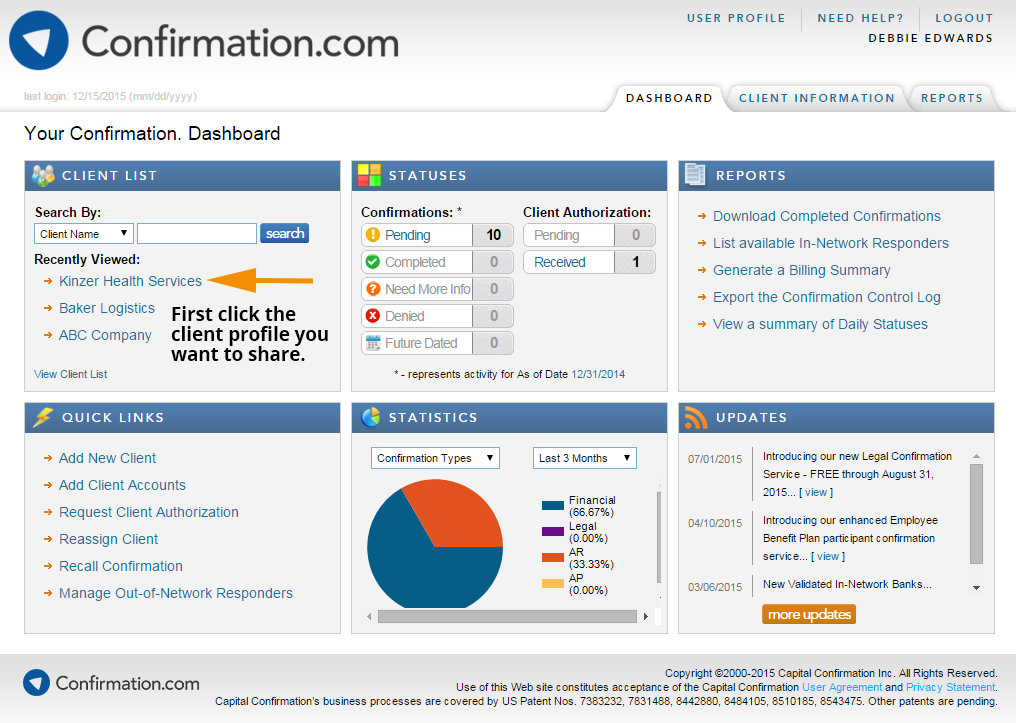Click the Future Dated calendar icon

click(372, 342)
